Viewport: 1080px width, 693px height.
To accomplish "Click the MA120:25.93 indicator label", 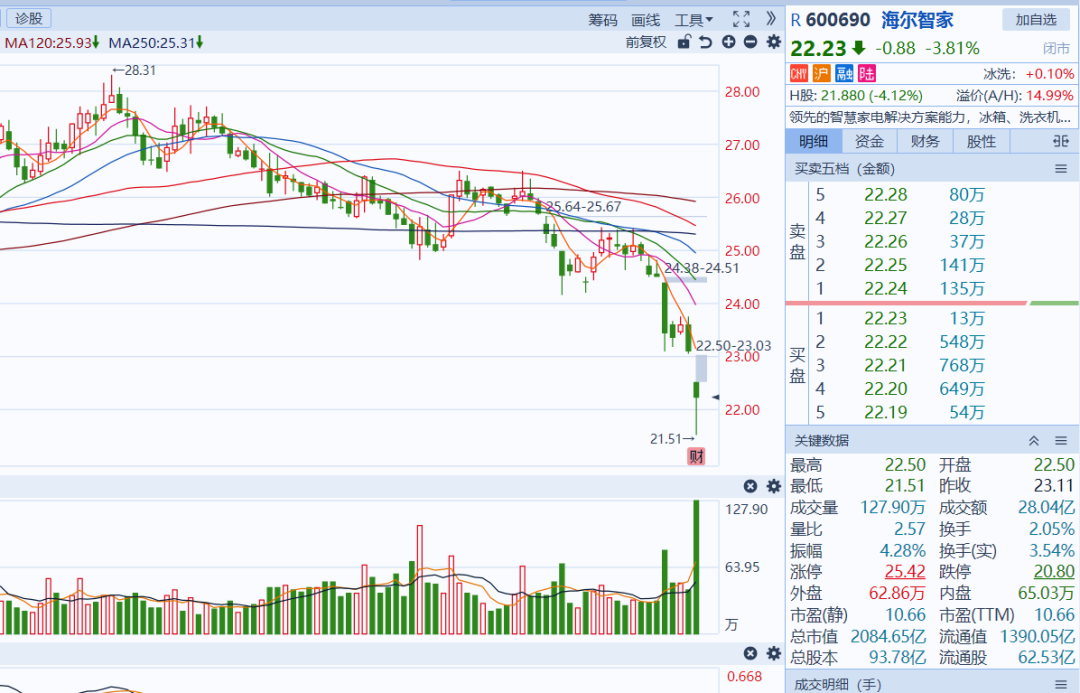I will 52,43.
